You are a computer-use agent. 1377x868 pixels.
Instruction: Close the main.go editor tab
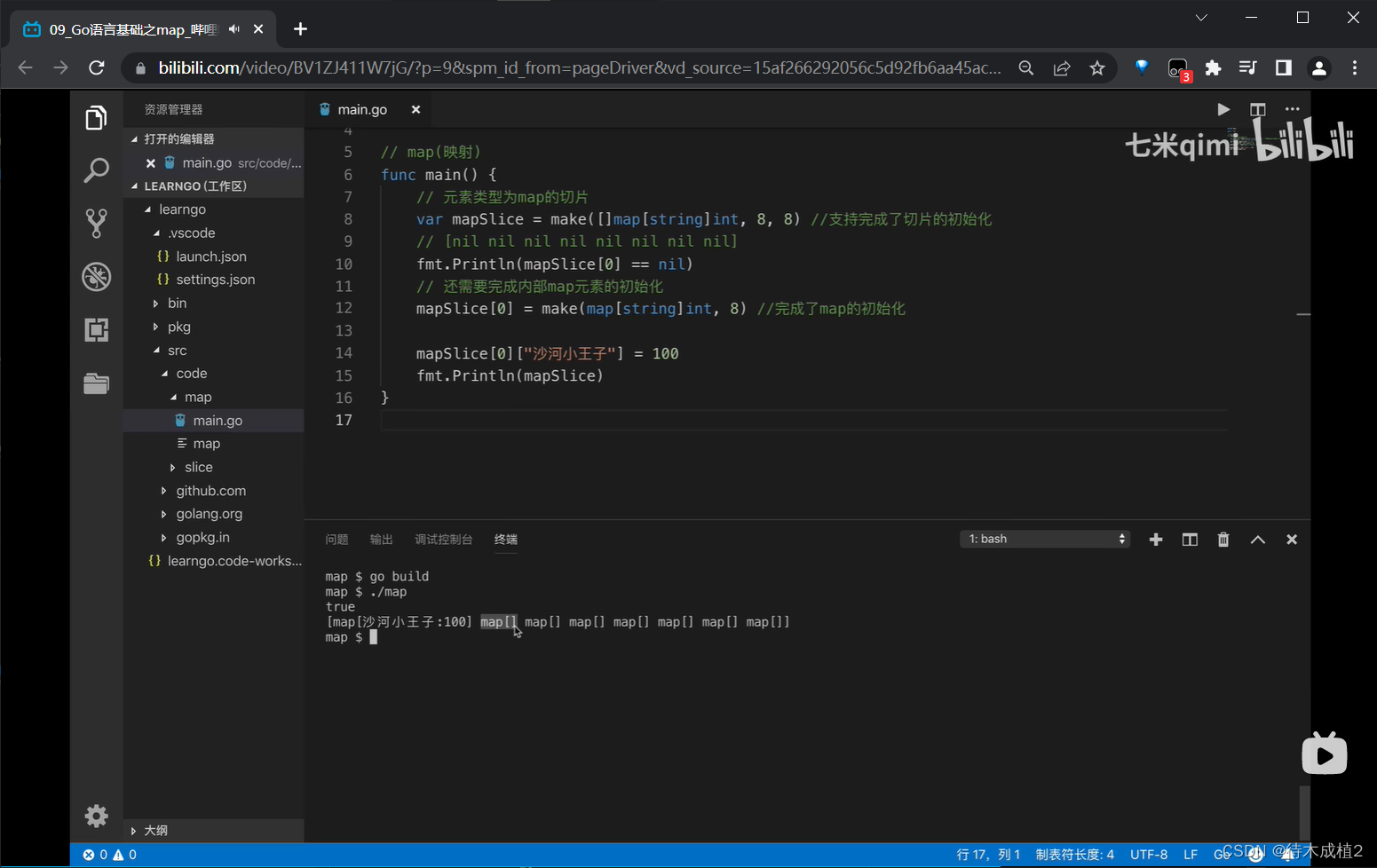point(415,109)
